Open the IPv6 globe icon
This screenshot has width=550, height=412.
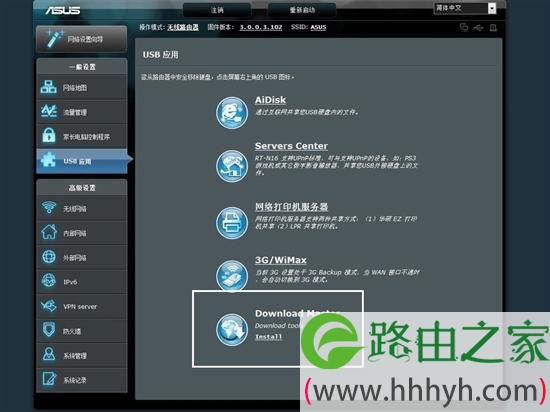(48, 281)
